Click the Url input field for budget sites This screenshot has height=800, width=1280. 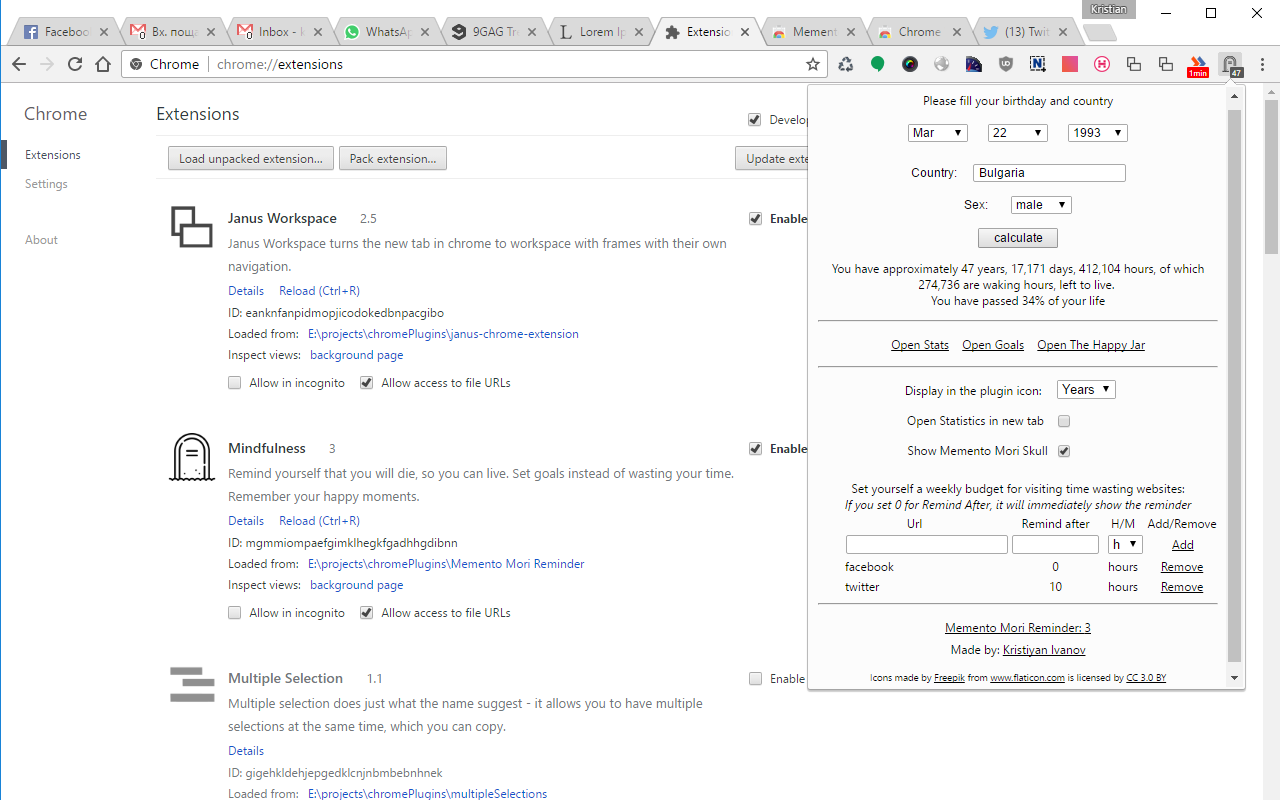click(926, 544)
